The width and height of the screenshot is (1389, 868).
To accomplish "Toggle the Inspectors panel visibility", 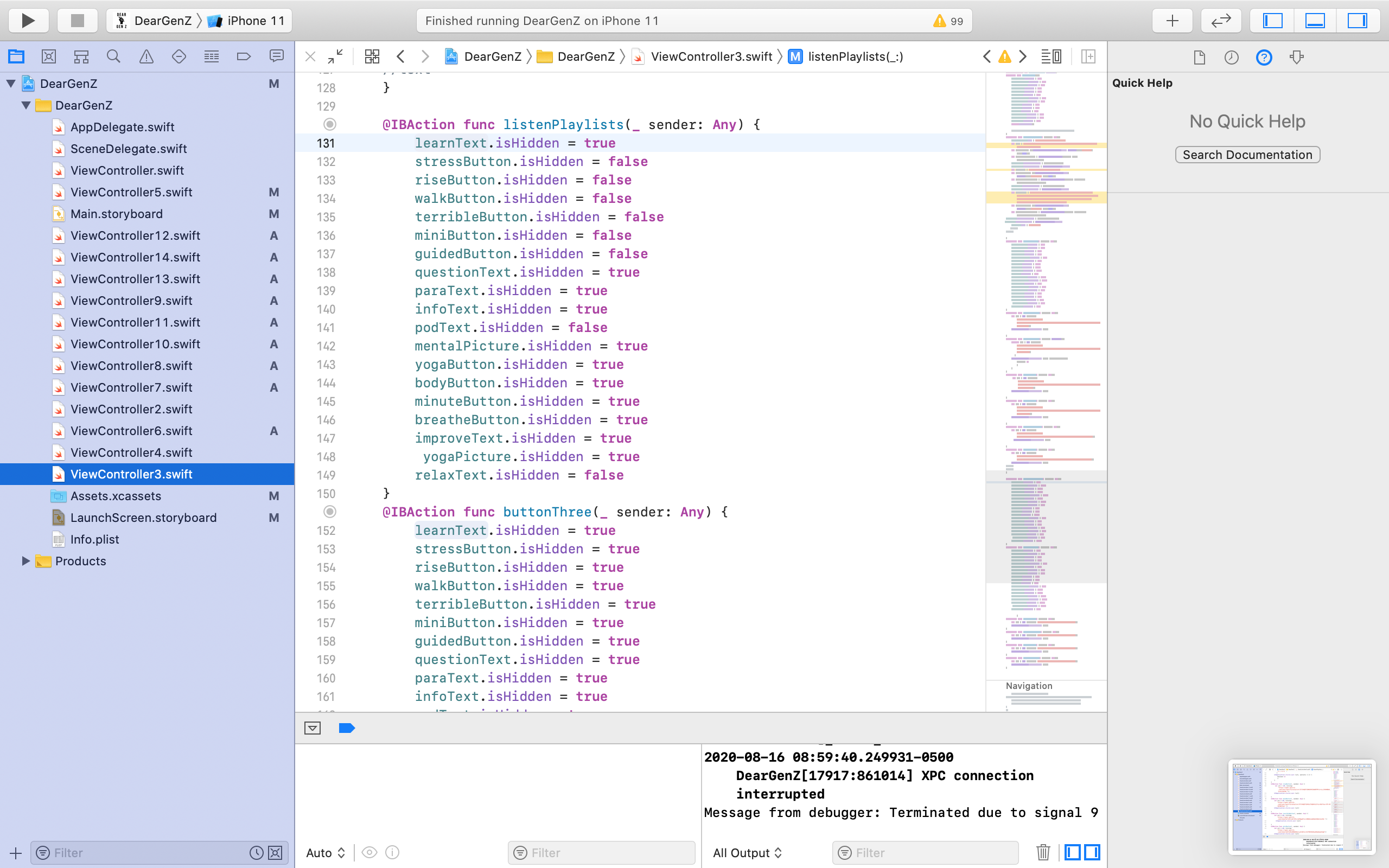I will click(1357, 21).
